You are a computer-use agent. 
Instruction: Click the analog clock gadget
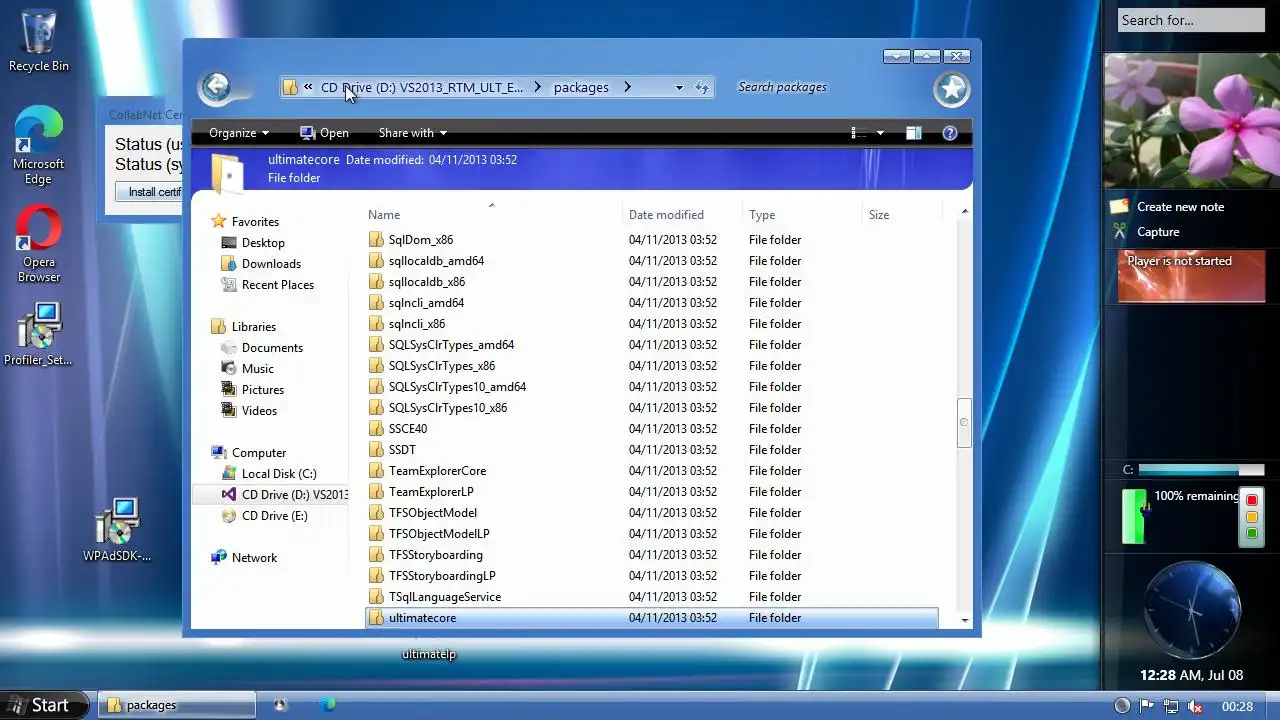[x=1191, y=610]
